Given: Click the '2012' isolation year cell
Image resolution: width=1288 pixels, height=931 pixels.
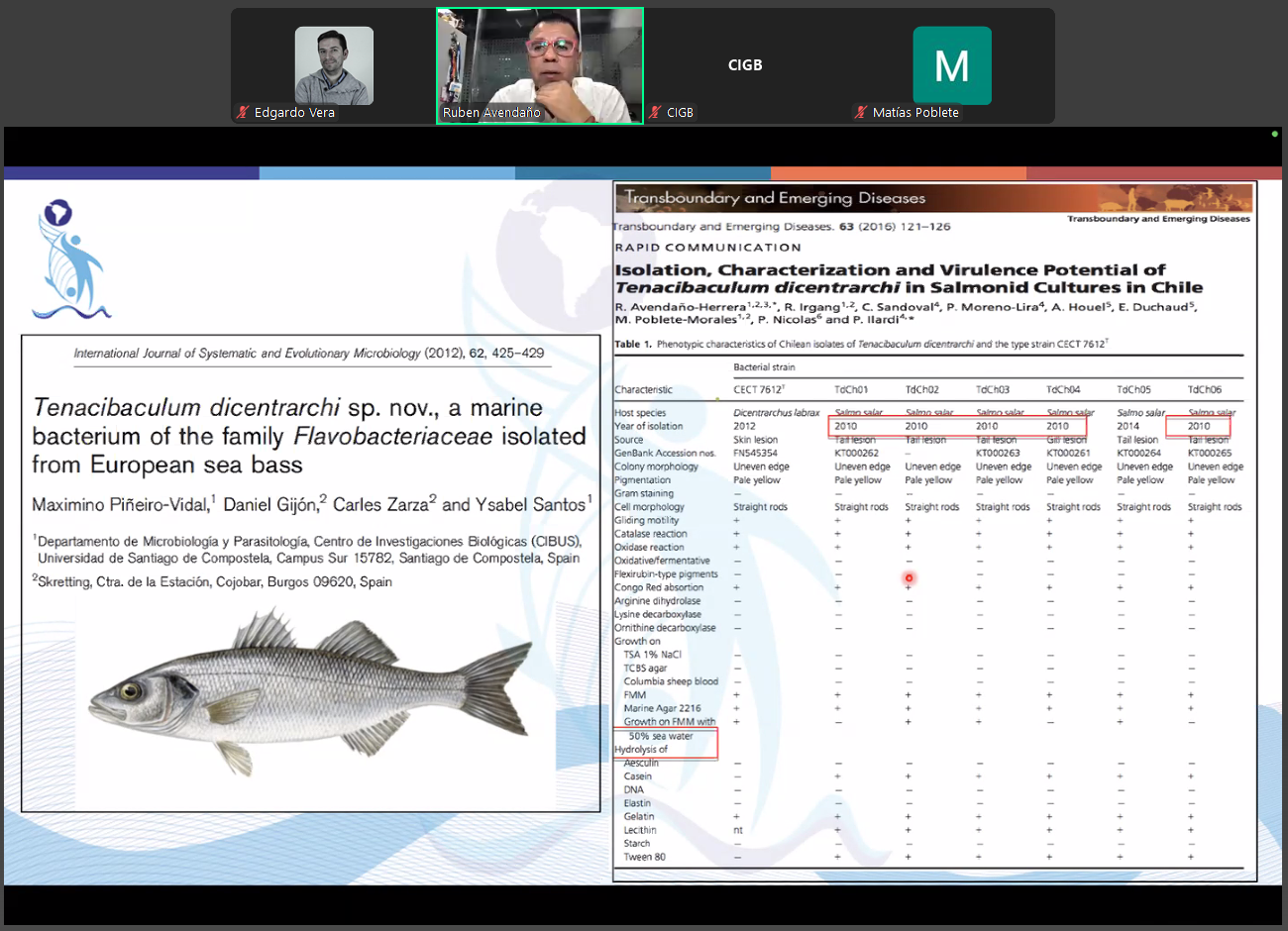Looking at the screenshot, I should pos(744,427).
